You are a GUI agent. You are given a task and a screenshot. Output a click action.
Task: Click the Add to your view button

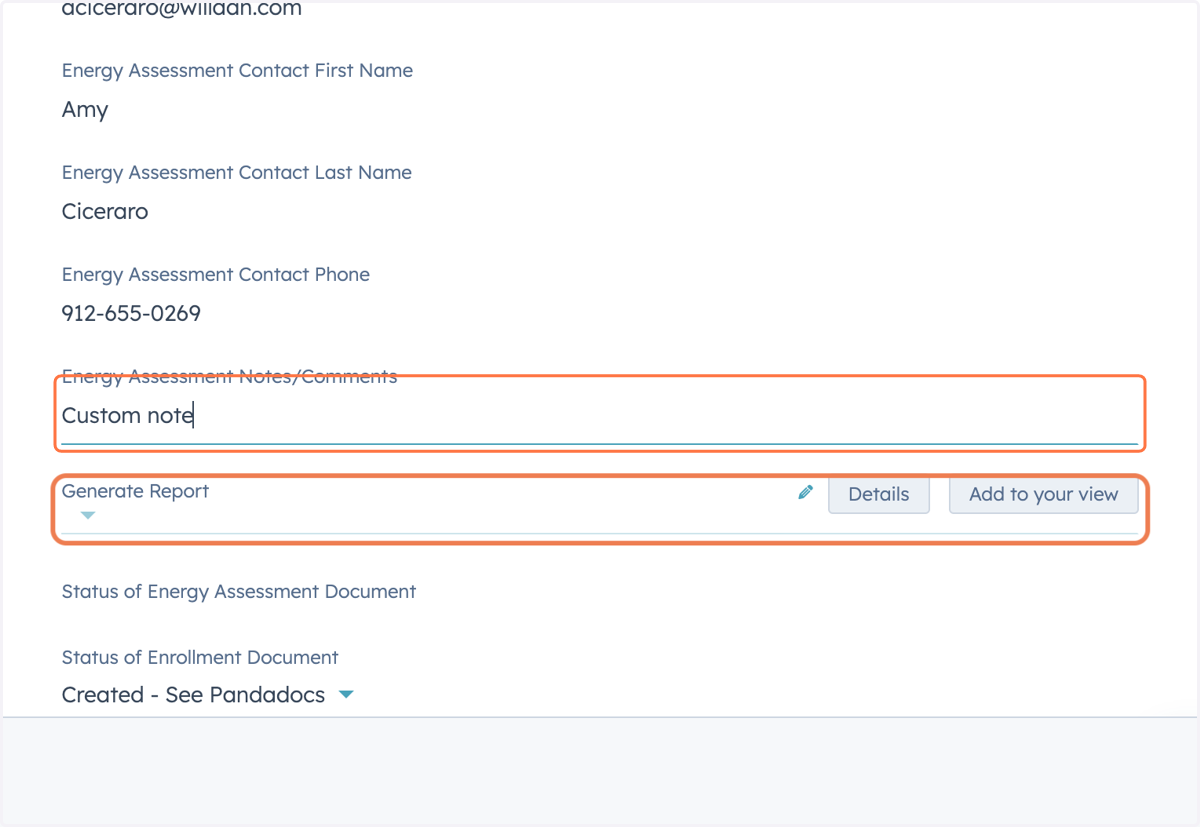point(1043,494)
